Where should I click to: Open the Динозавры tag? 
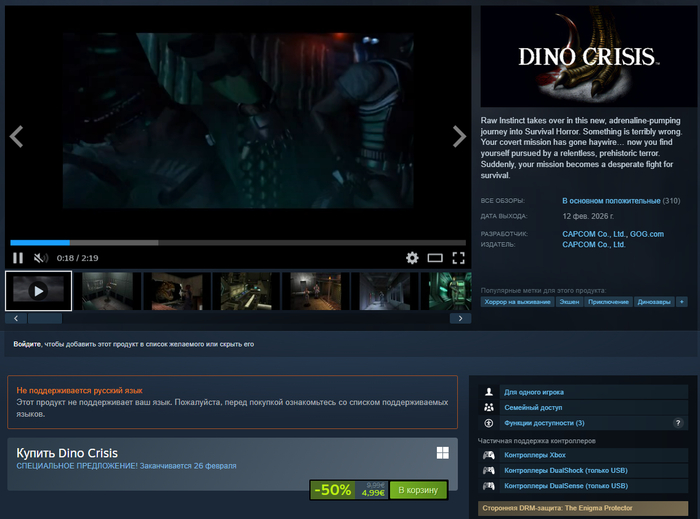[655, 301]
